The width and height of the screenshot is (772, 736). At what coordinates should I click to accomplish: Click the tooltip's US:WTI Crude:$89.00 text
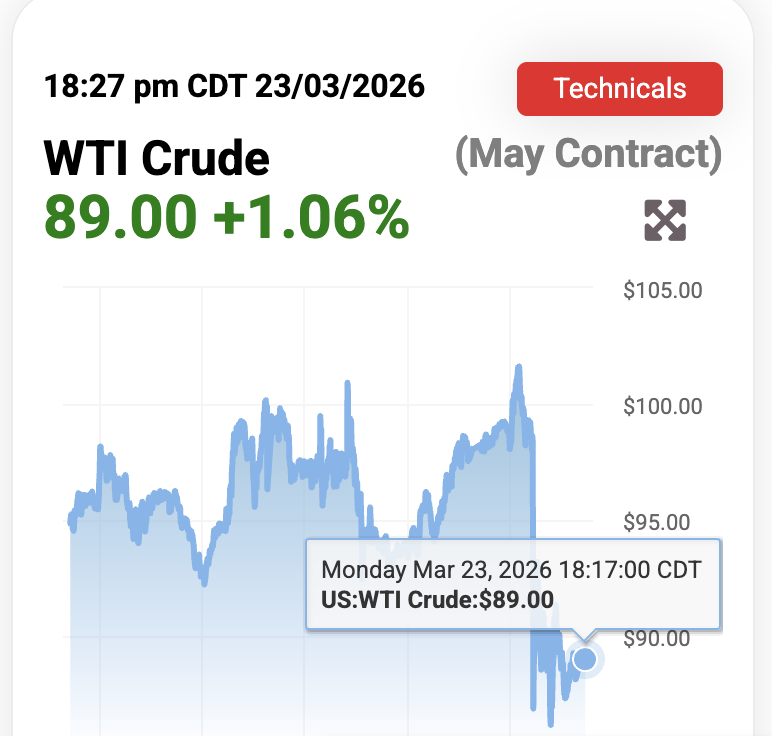(x=437, y=600)
